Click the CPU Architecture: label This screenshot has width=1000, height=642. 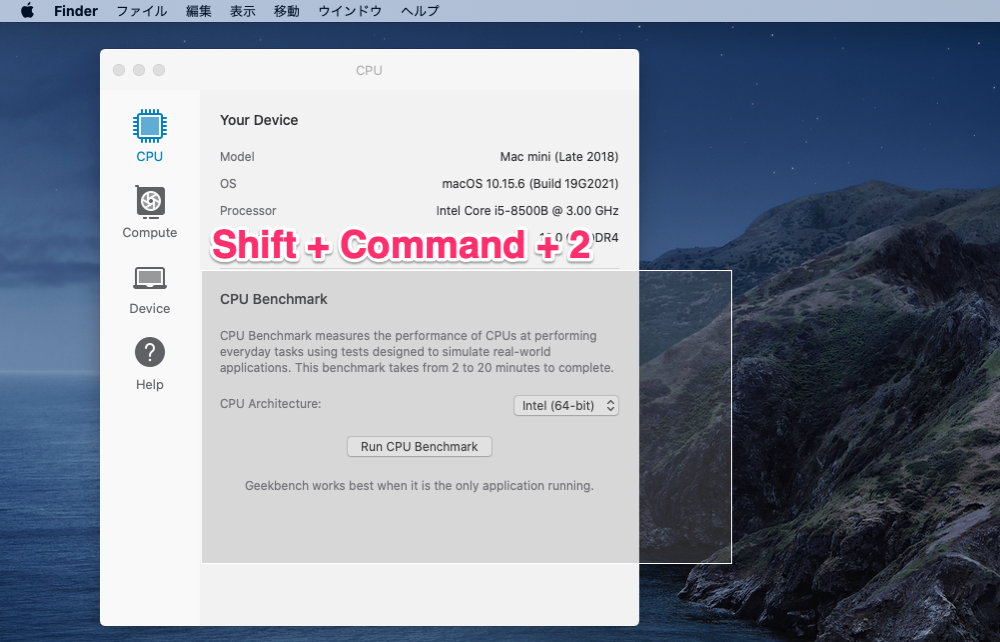(x=270, y=404)
